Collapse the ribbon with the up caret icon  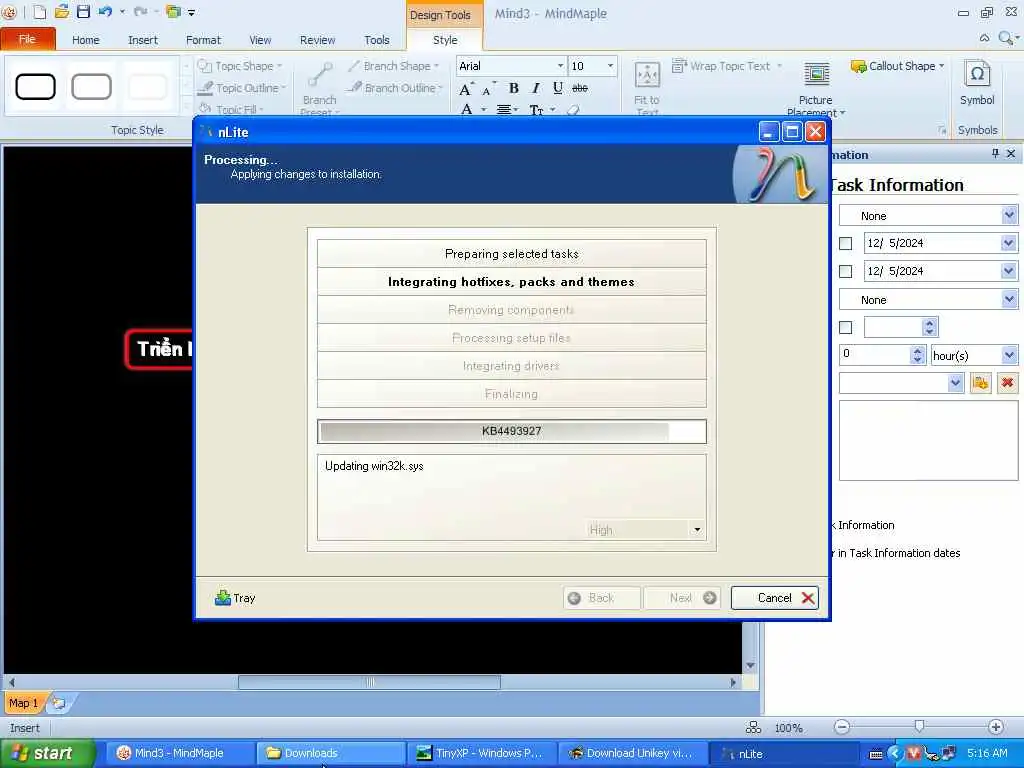pos(984,39)
